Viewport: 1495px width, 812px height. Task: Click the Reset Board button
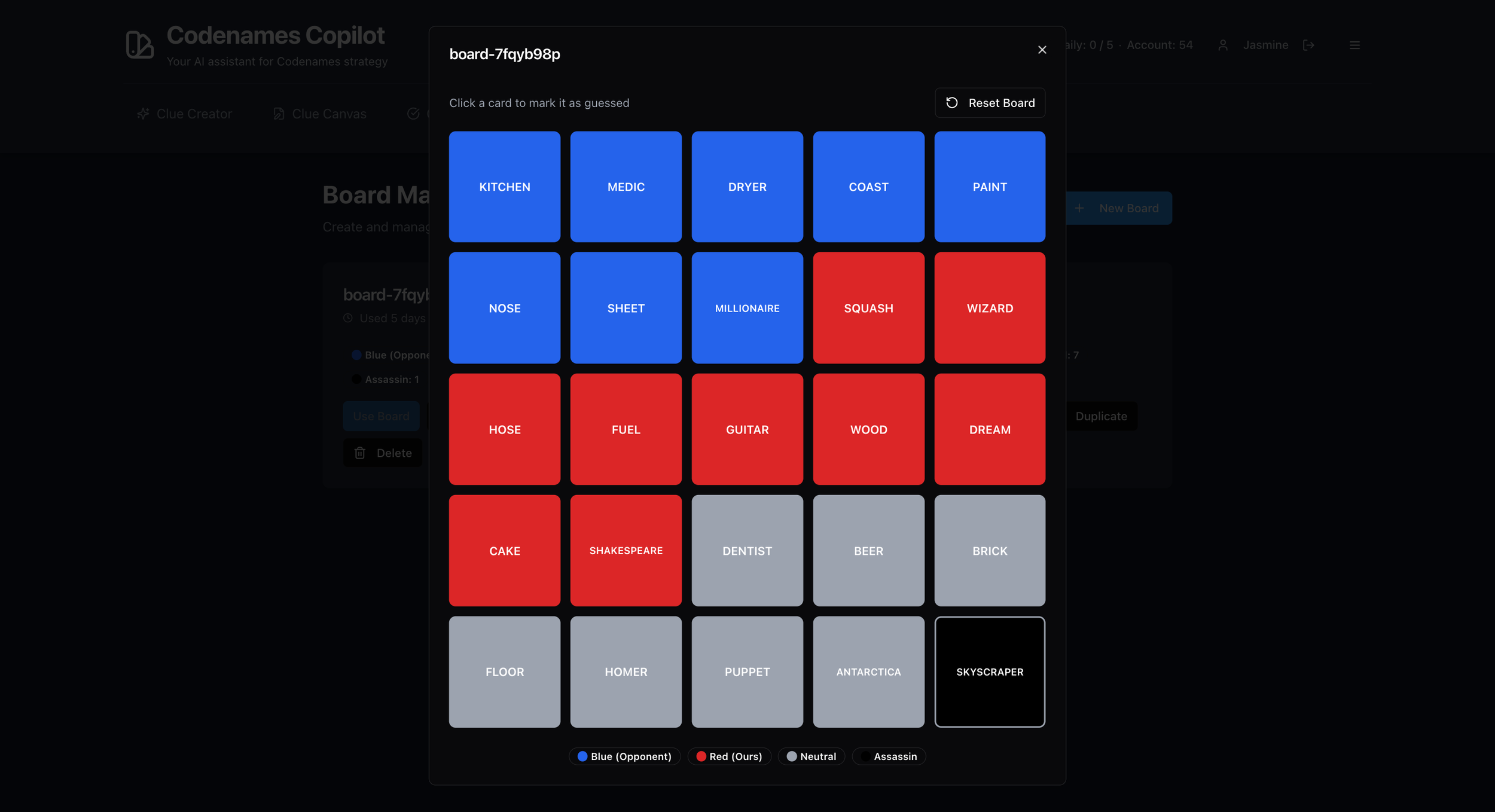(990, 103)
